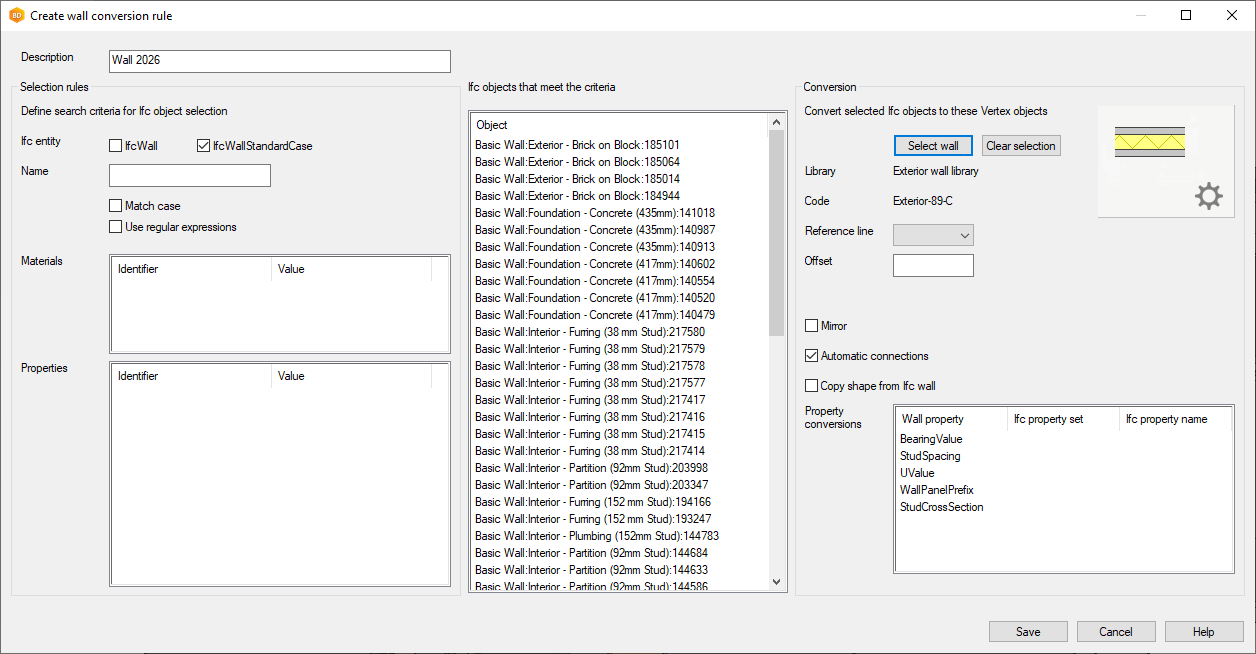The image size is (1256, 654).
Task: Open the Reference line dropdown
Action: click(x=933, y=235)
